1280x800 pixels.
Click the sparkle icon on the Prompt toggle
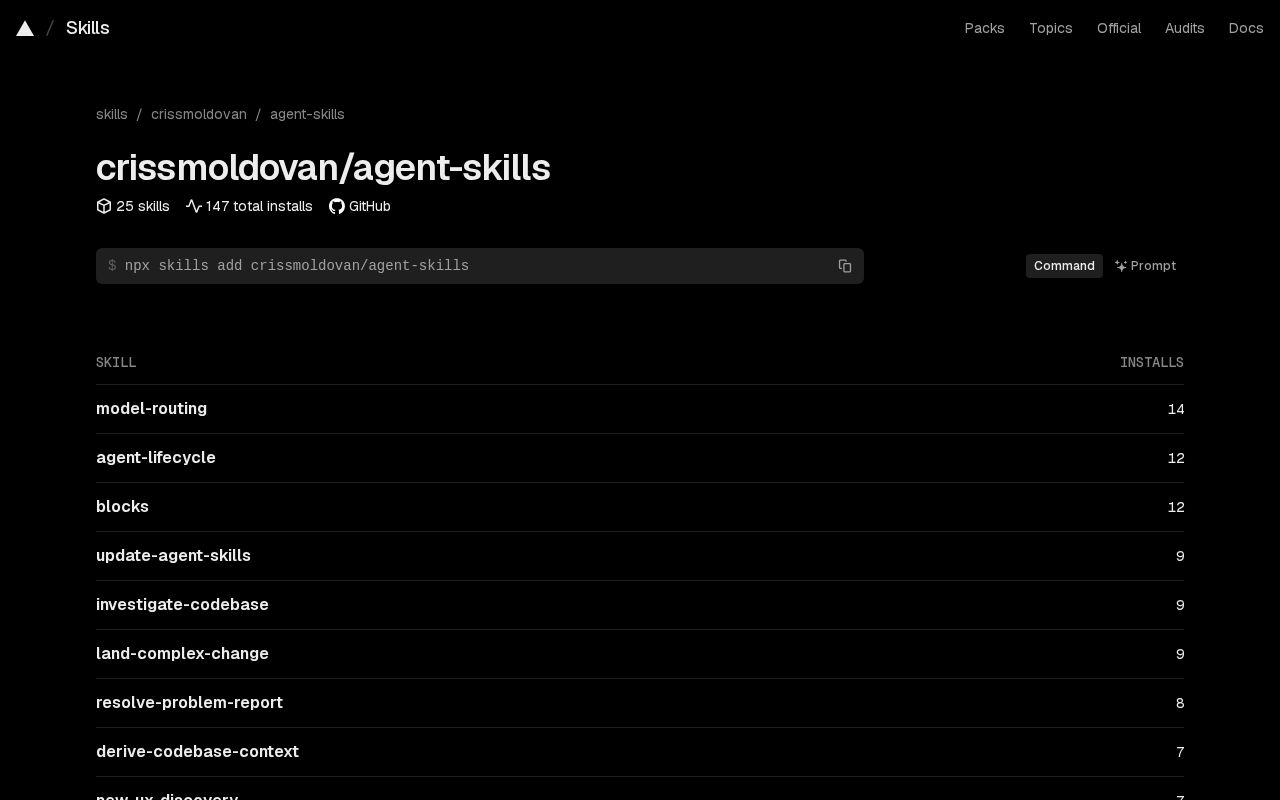(x=1121, y=266)
